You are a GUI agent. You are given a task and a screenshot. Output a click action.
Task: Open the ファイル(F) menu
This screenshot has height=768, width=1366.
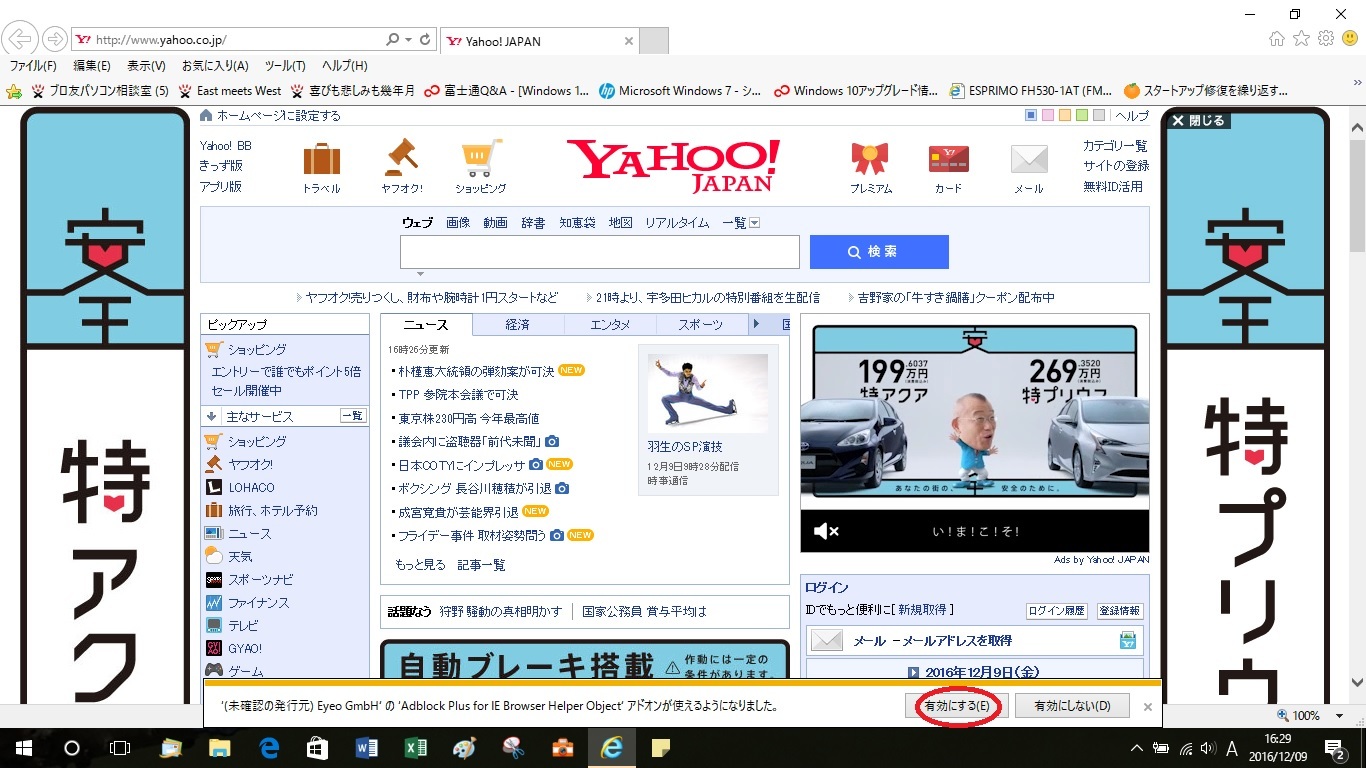tap(32, 66)
